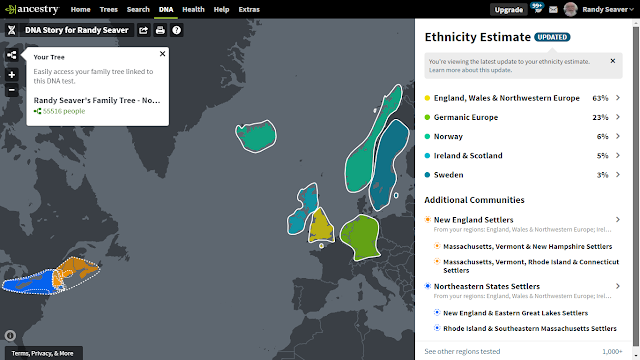The width and height of the screenshot is (640, 360).
Task: Dismiss the ethnicity update notice
Action: click(x=613, y=61)
